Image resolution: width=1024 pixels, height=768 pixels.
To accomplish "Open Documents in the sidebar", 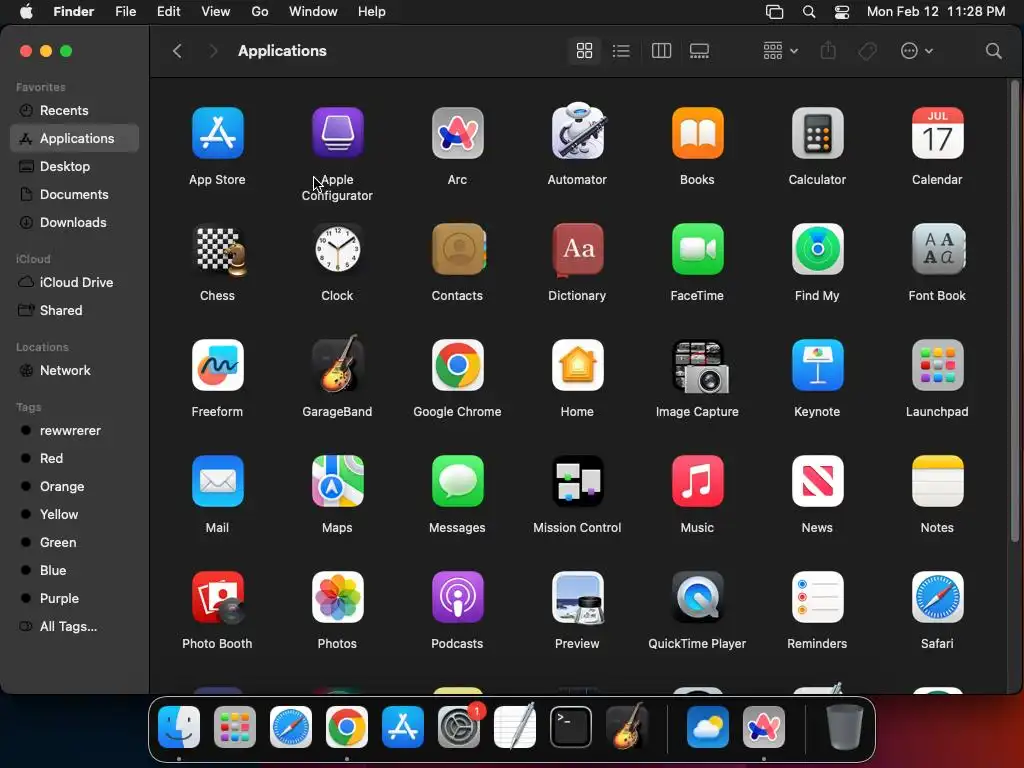I will click(x=74, y=195).
